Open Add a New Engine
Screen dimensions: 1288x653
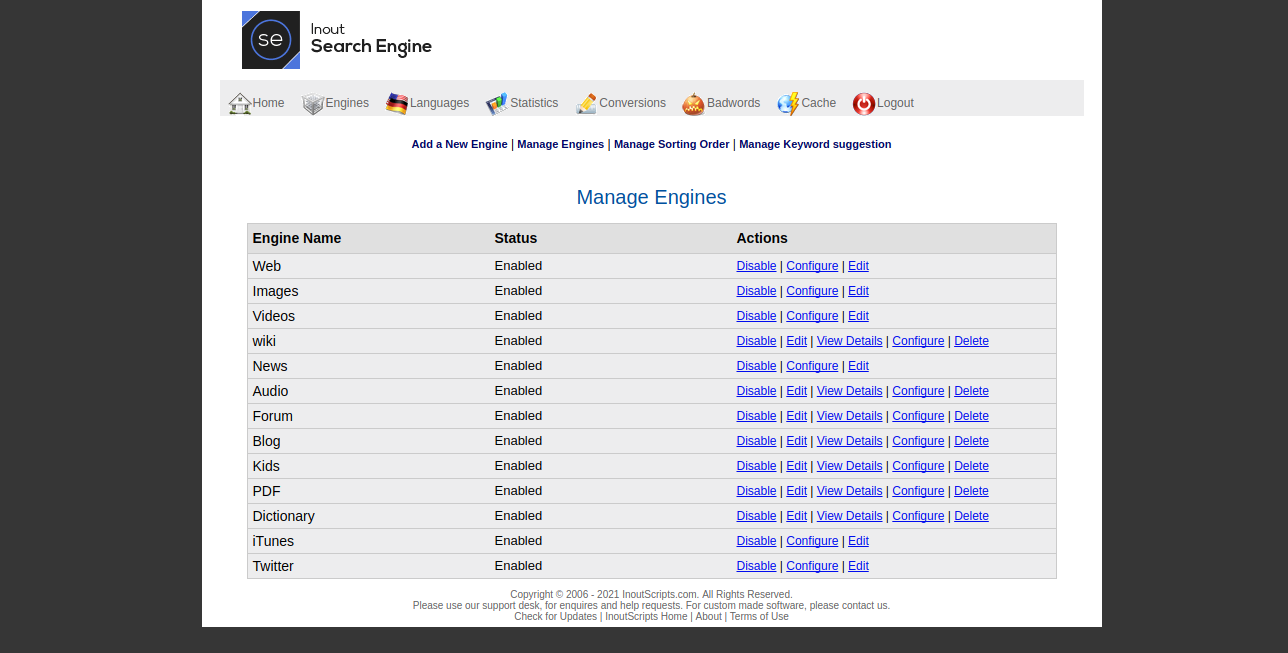[459, 144]
